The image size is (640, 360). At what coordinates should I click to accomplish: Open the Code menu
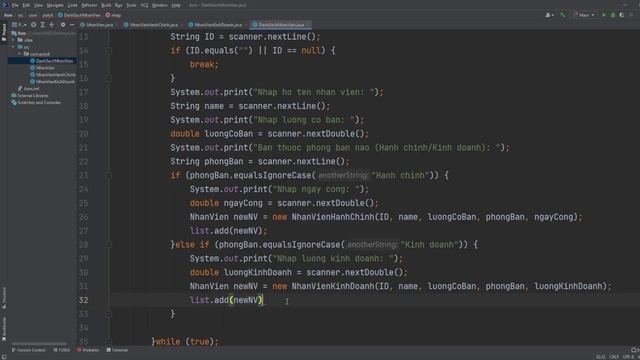click(72, 5)
